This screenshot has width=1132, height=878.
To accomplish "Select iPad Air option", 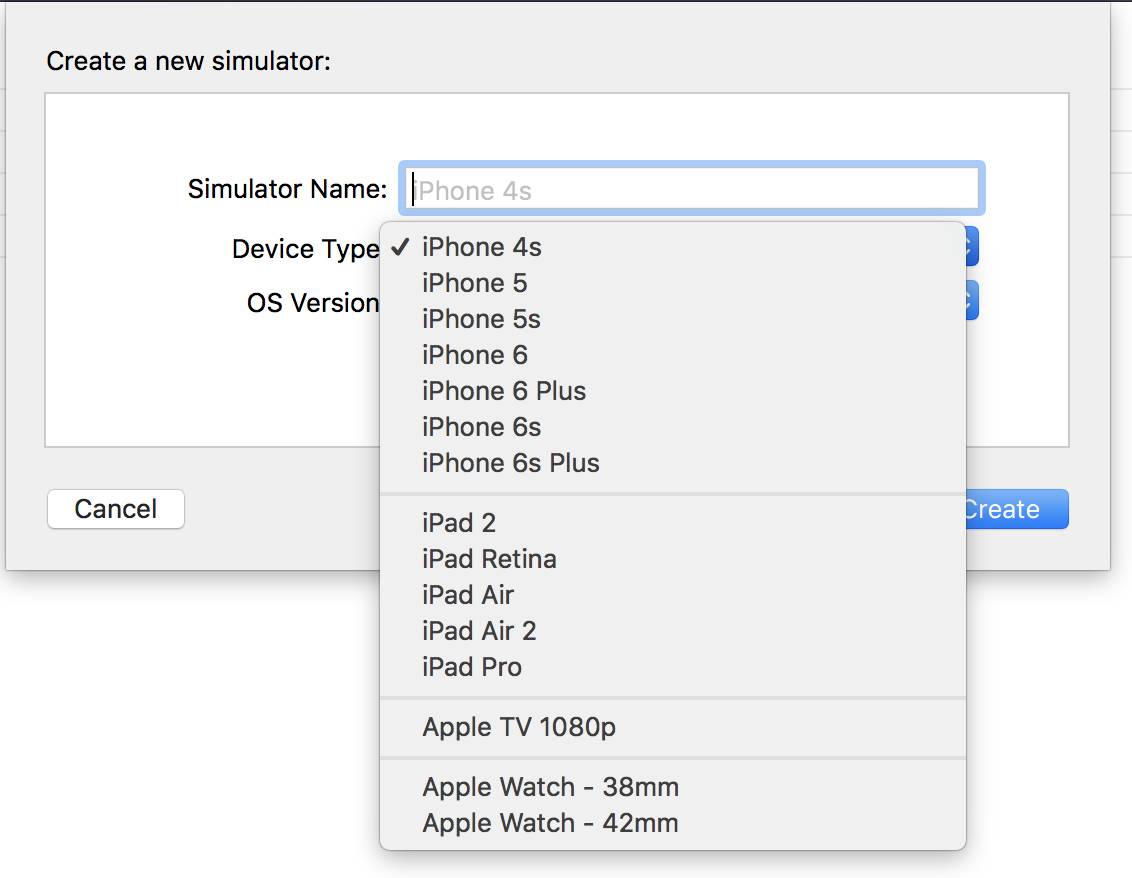I will 673,595.
